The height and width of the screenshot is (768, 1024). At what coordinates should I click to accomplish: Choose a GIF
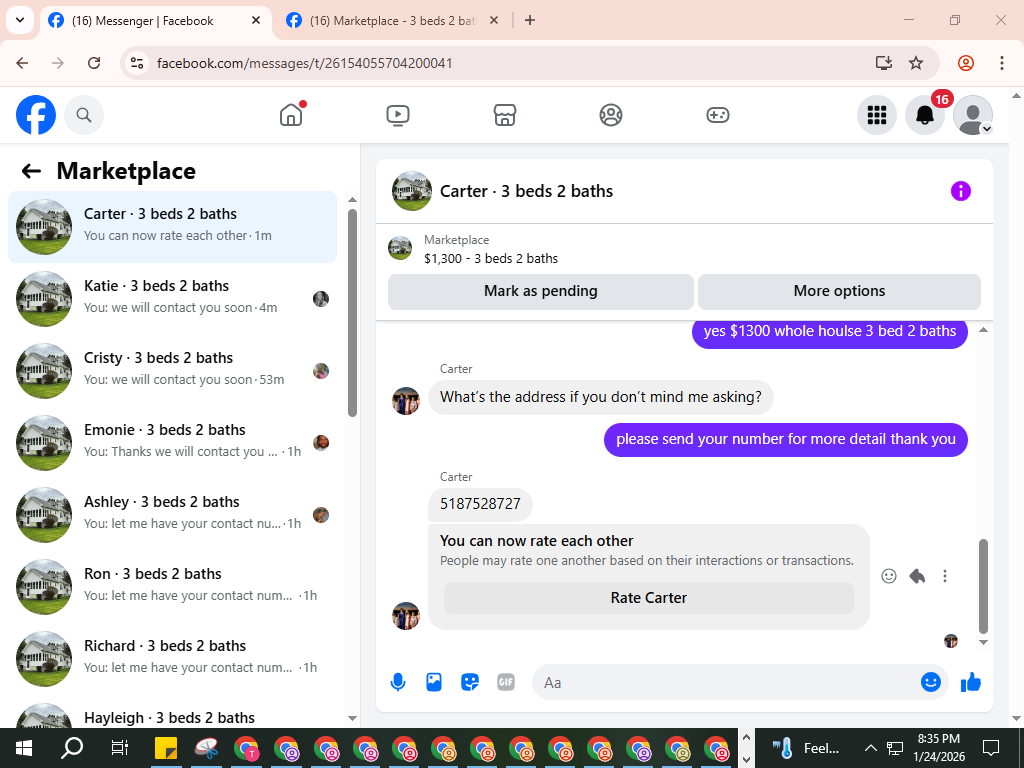click(506, 682)
